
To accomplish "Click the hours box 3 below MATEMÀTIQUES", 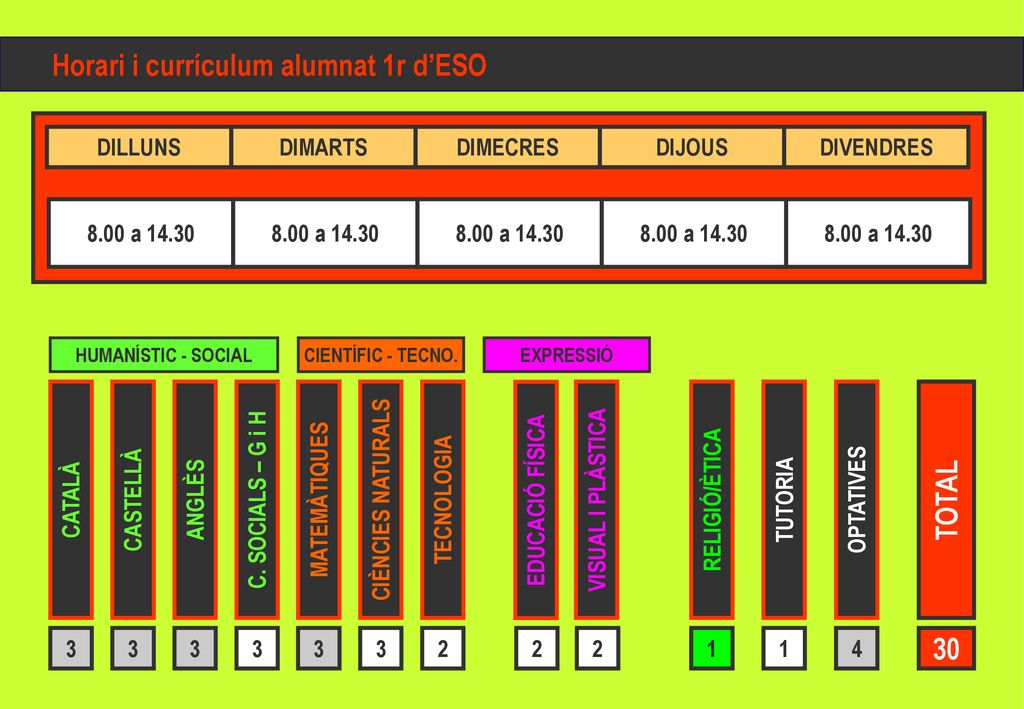I will coord(319,648).
